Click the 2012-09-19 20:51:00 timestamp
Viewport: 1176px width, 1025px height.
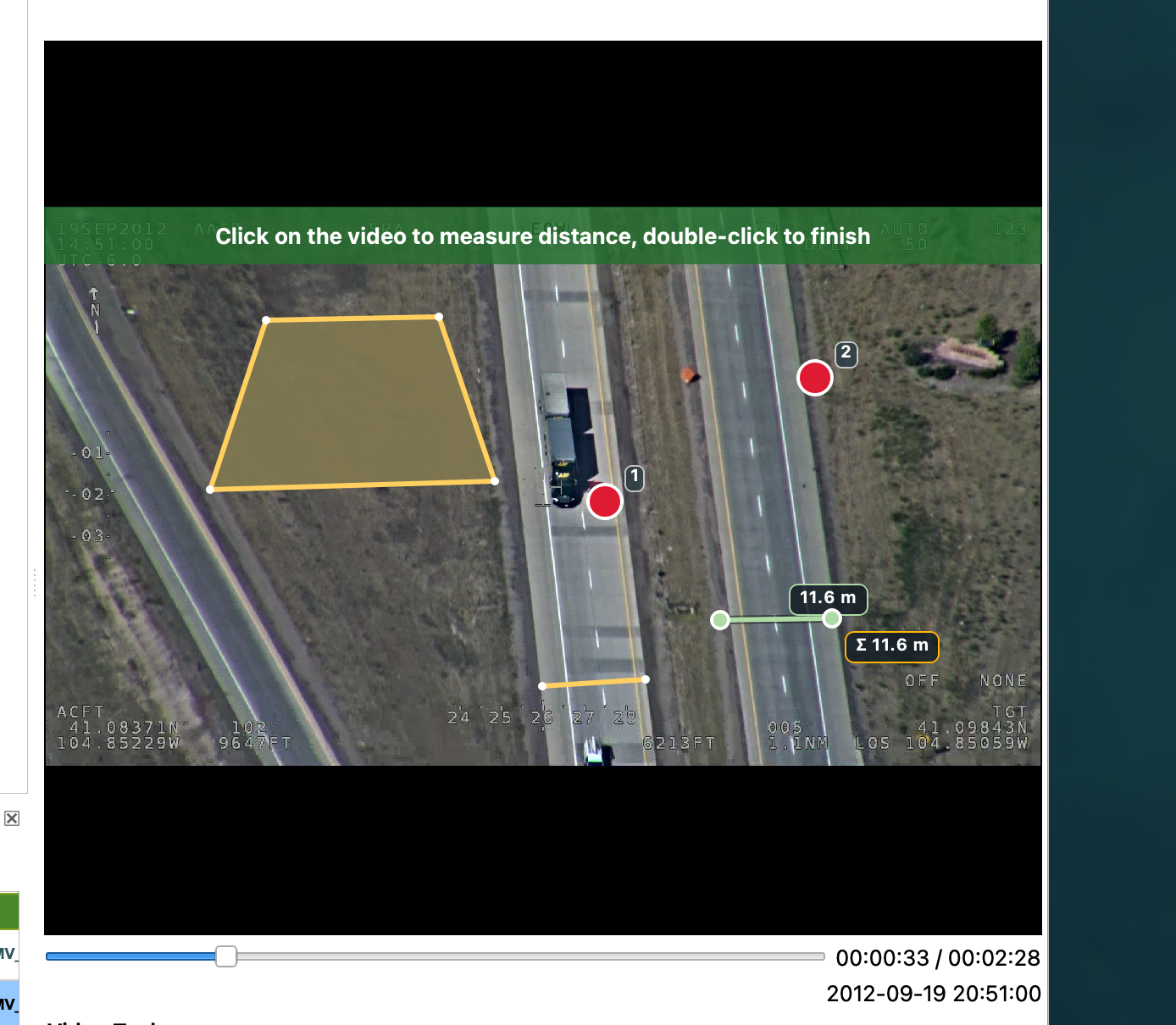[934, 994]
